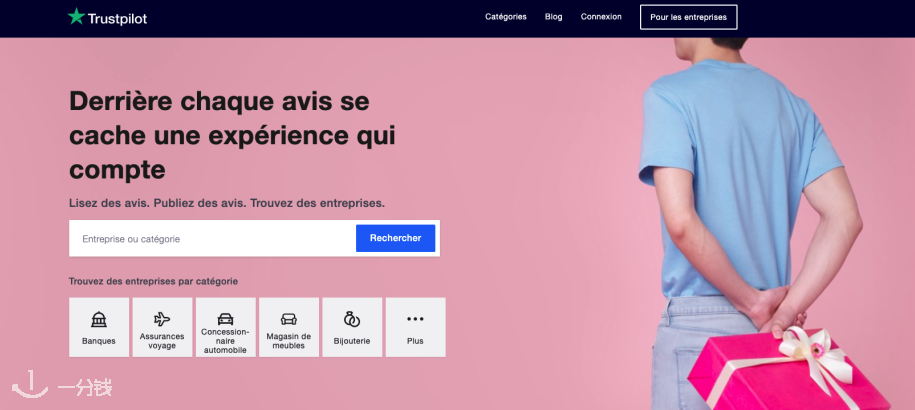
Task: Click the Pour les entreprises button
Action: point(689,17)
